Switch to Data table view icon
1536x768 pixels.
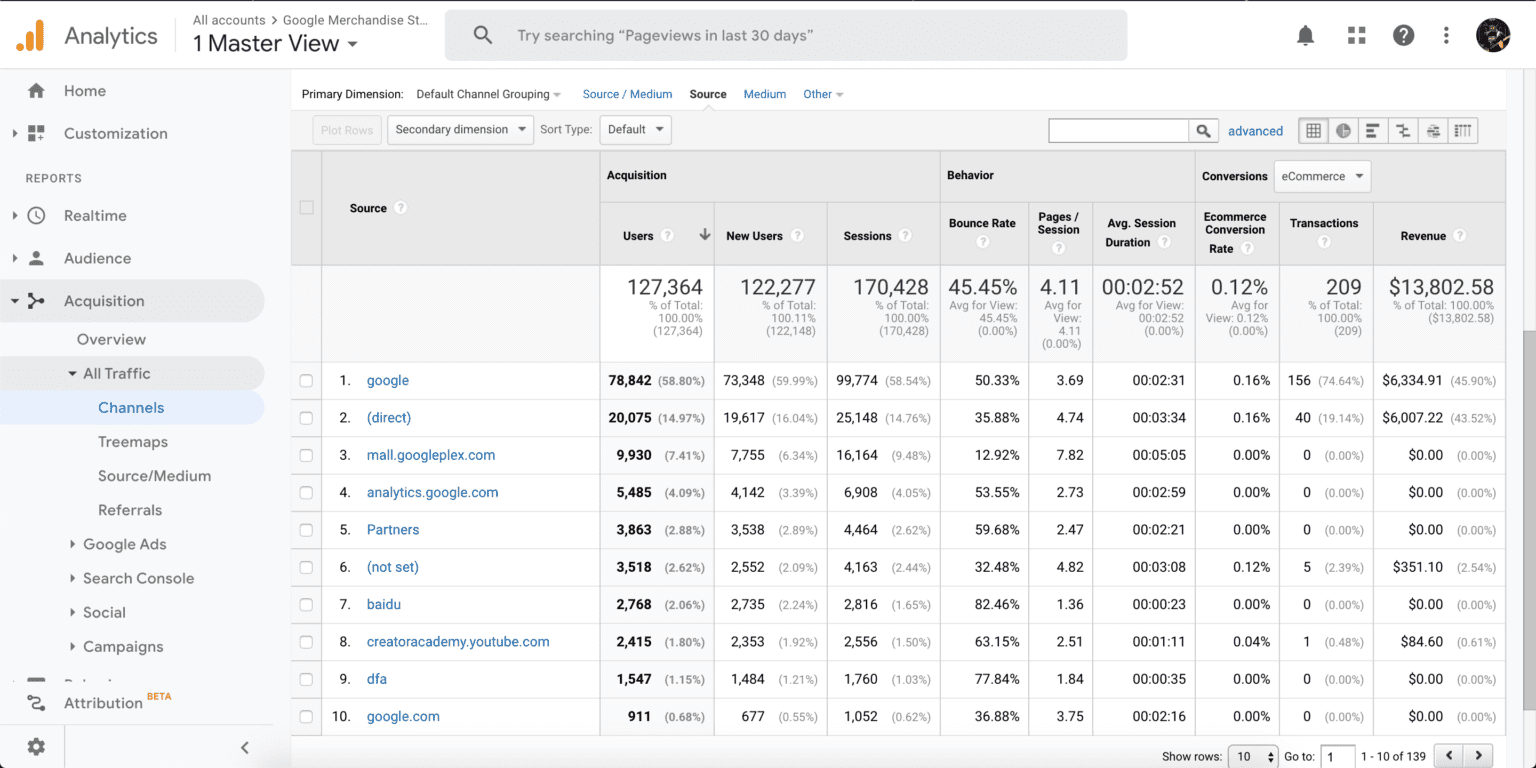pyautogui.click(x=1314, y=130)
